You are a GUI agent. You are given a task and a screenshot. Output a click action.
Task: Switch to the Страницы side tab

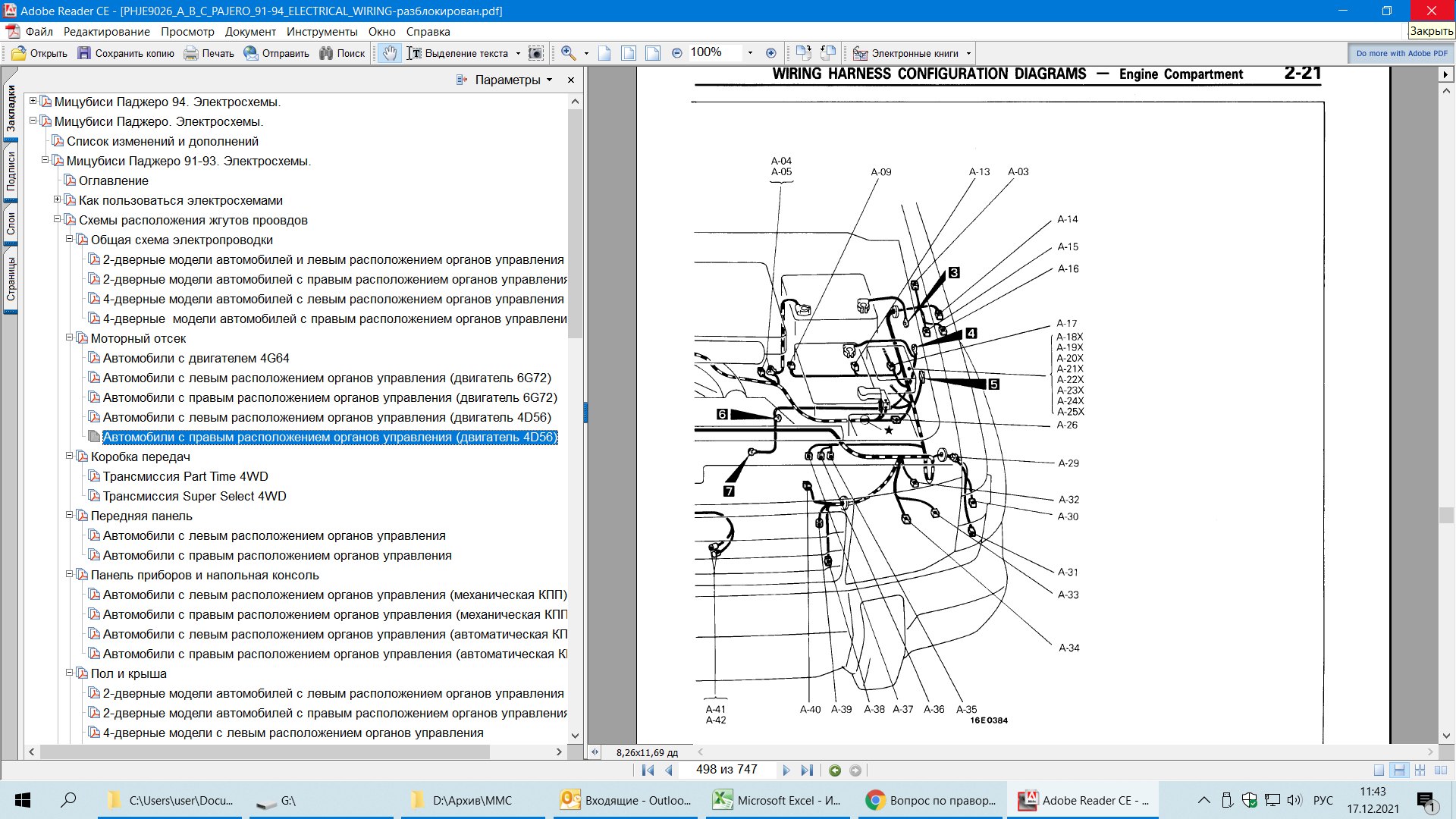tap(11, 278)
